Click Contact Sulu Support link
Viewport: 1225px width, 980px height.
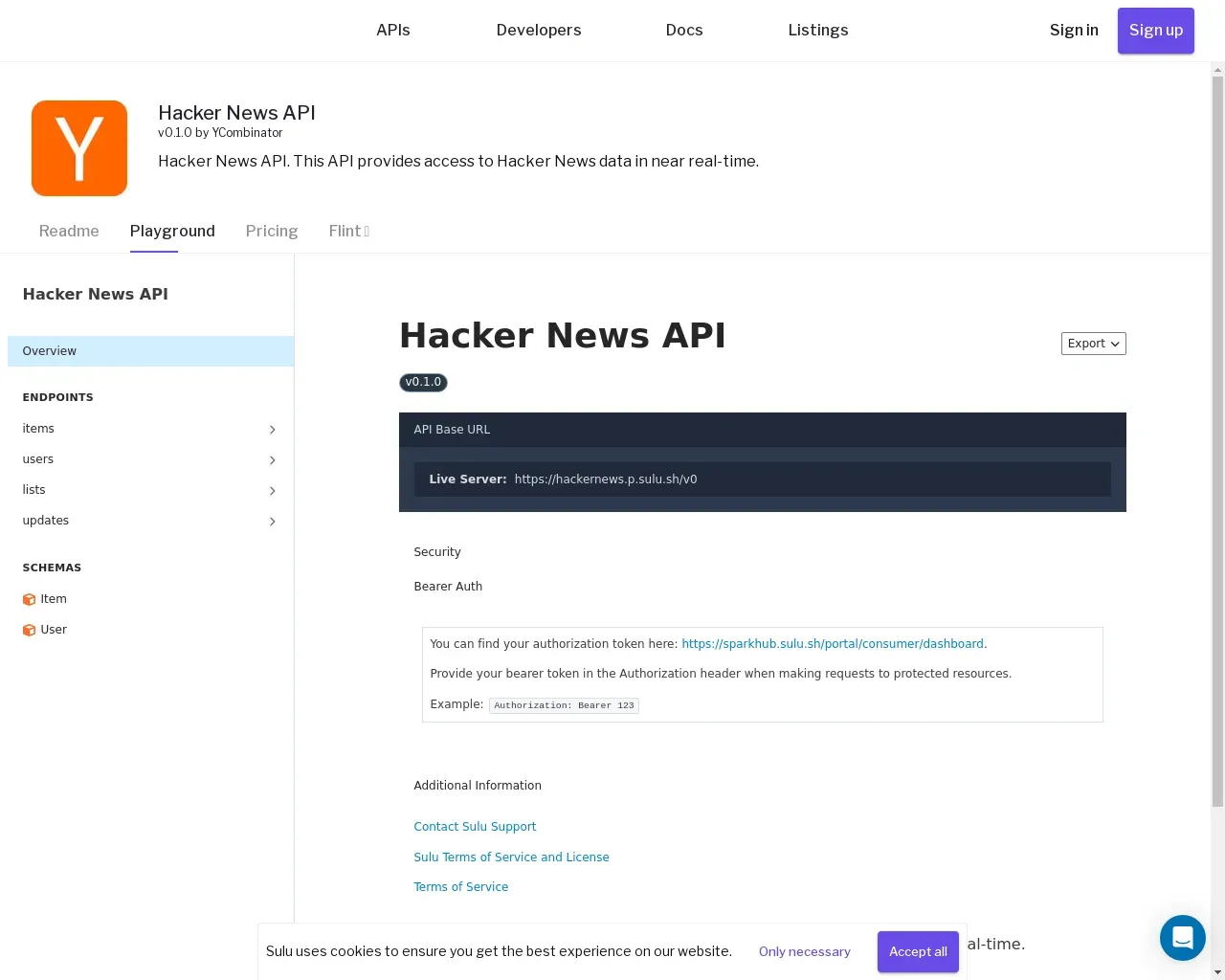(x=475, y=827)
